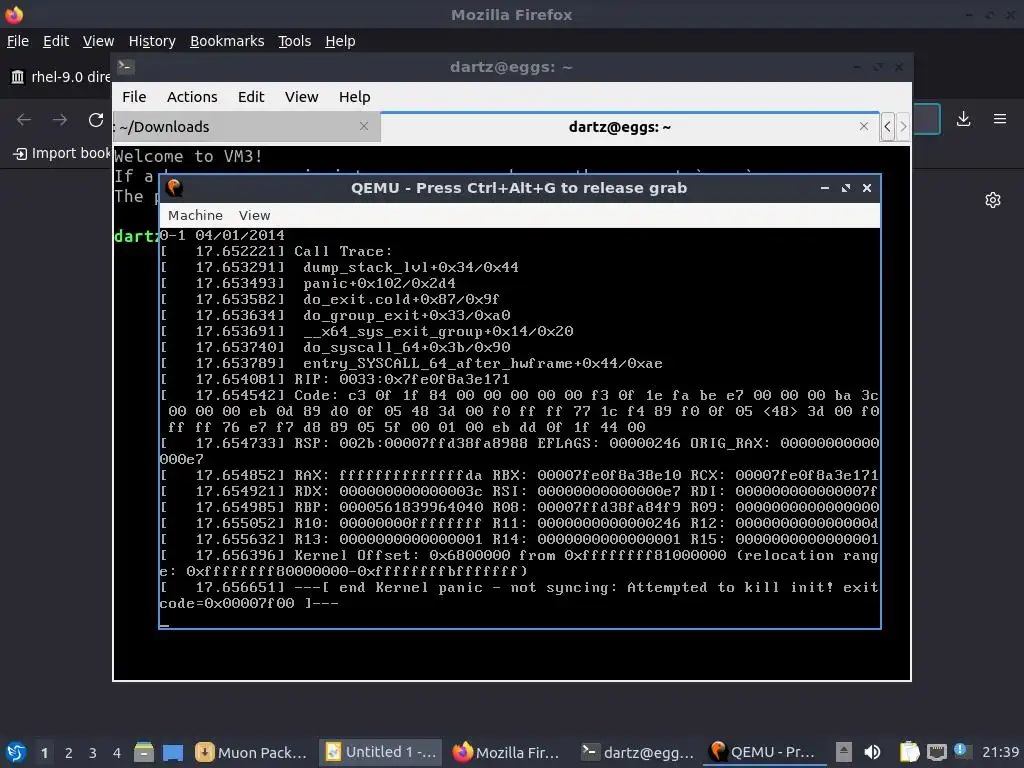The image size is (1024, 768).
Task: Open Firefox Tools menu
Action: pyautogui.click(x=295, y=41)
